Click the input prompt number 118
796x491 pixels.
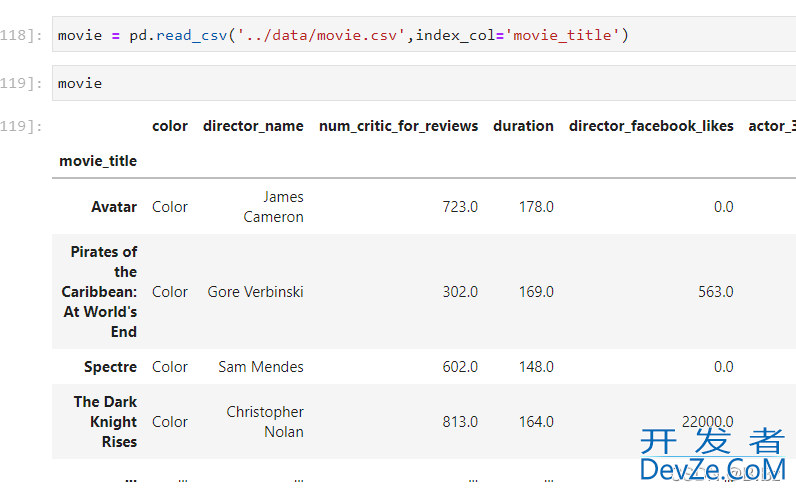[21, 35]
